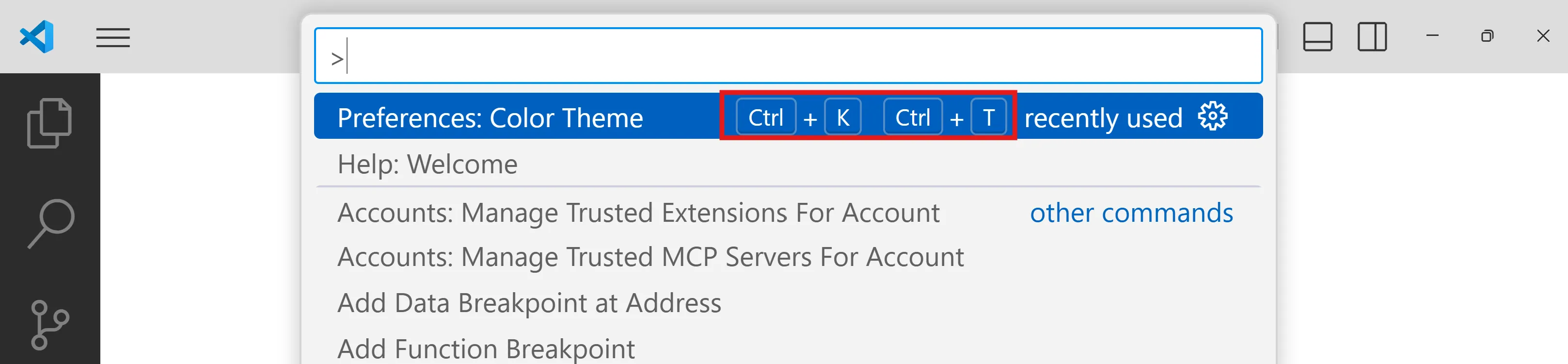Screen dimensions: 1568x364
Task: Run Accounts: Manage Trusted Extensions For Account
Action: pyautogui.click(x=638, y=213)
